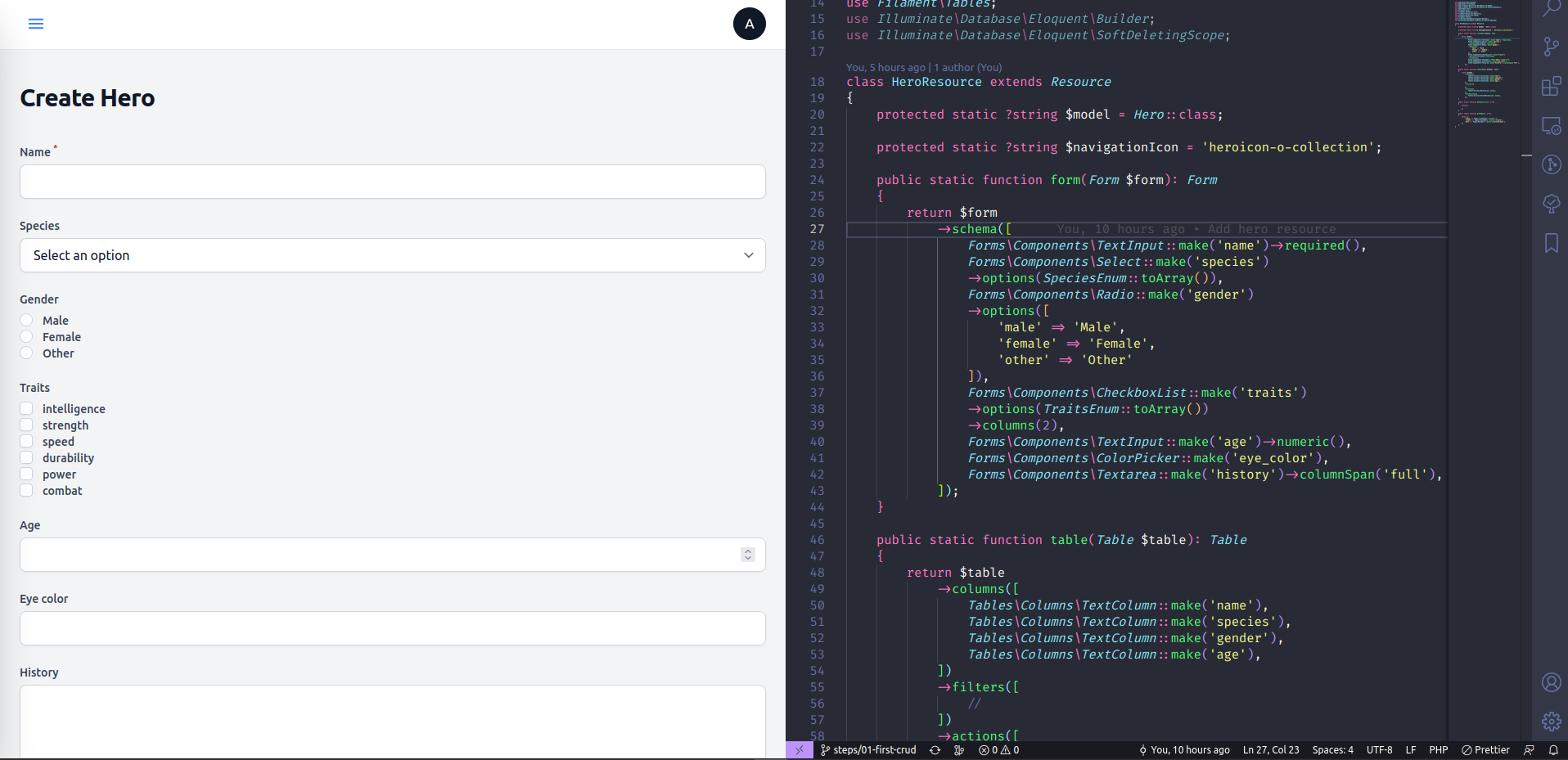Screen dimensions: 1568x760
Task: Select the Female gender radio
Action: click(x=26, y=336)
